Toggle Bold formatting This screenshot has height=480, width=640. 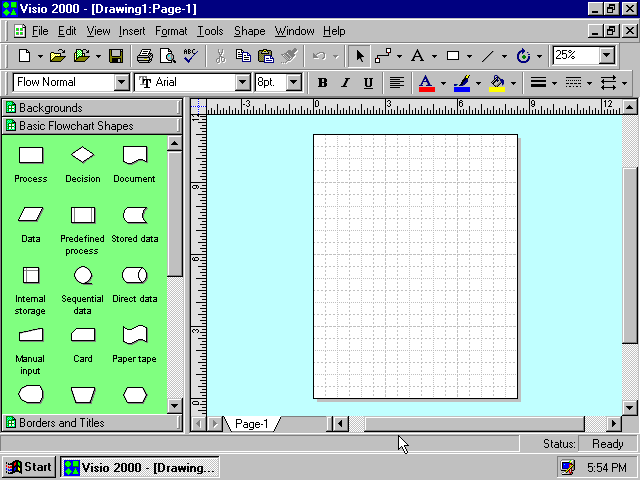(322, 83)
